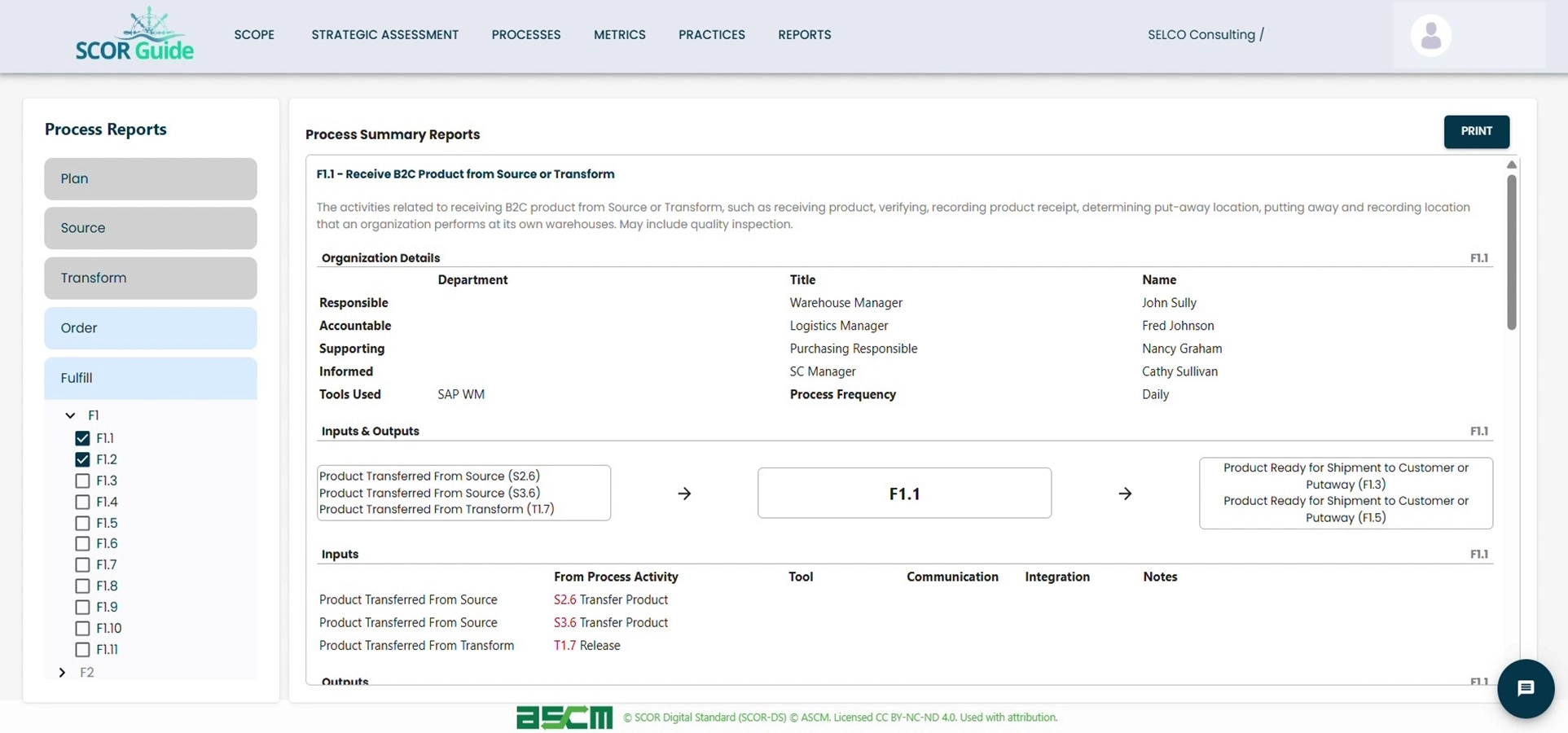Collapse the F1 process tree

pos(69,415)
